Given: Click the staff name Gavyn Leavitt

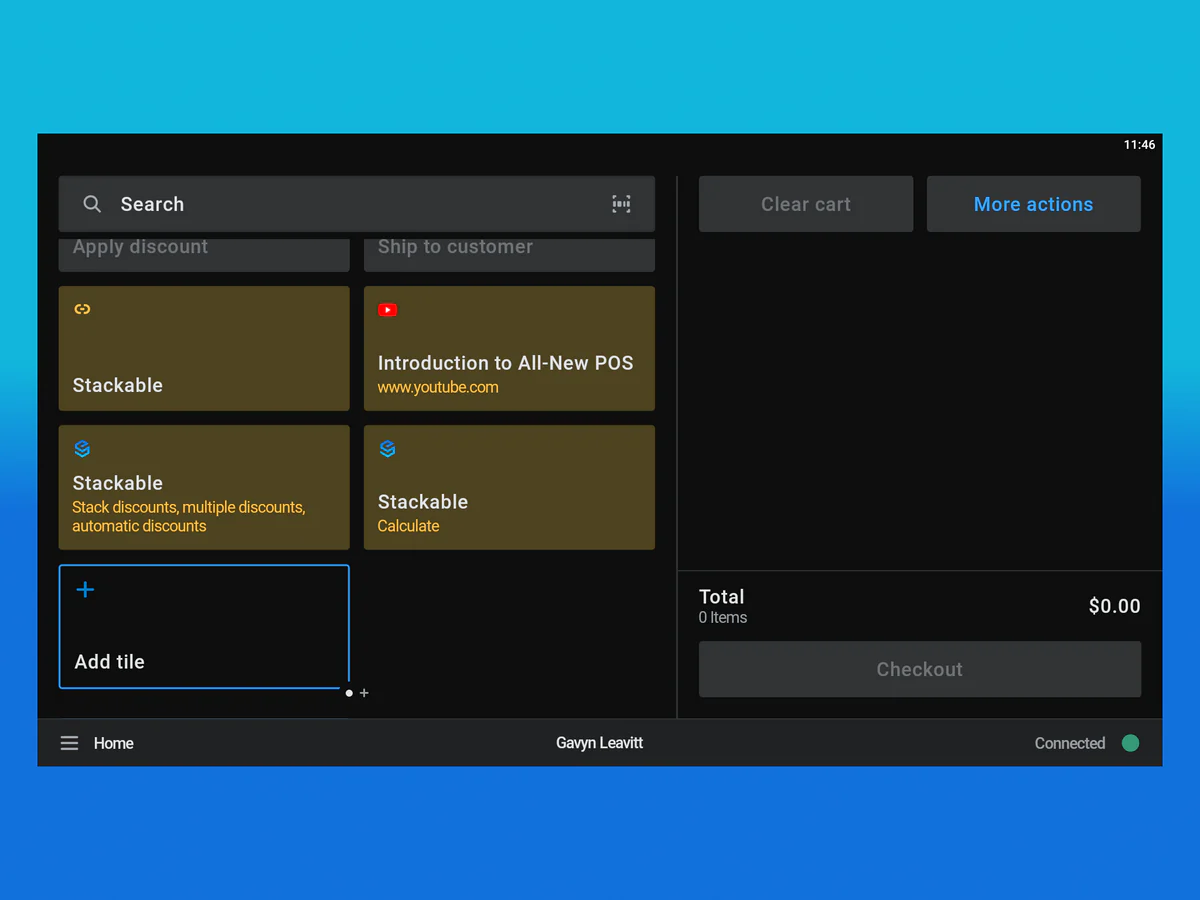Looking at the screenshot, I should [x=599, y=743].
